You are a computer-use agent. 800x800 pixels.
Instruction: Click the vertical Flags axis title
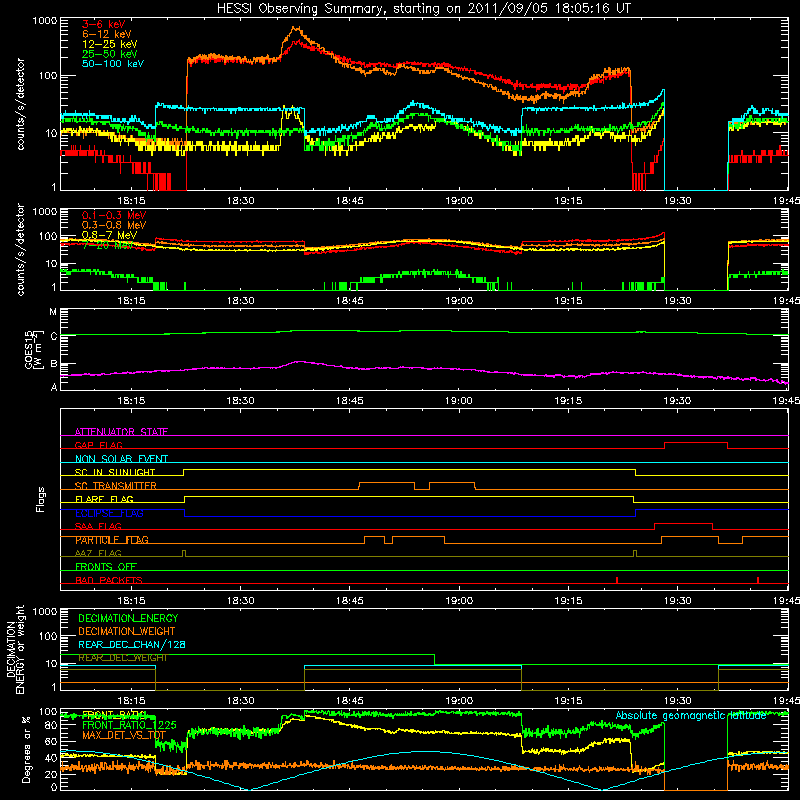pos(41,499)
